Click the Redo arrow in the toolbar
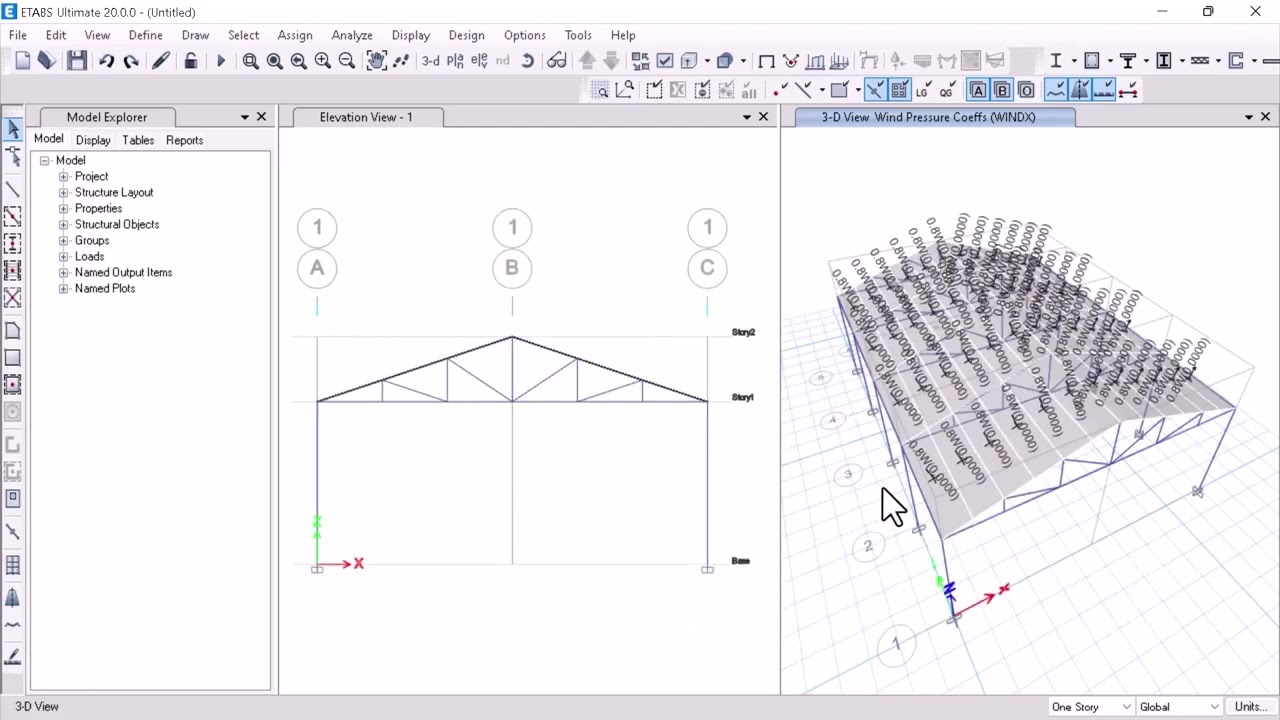The width and height of the screenshot is (1280, 720). [x=130, y=61]
